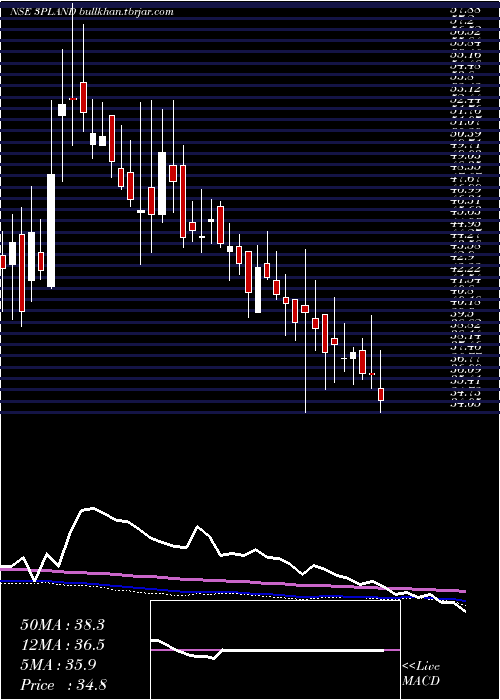The height and width of the screenshot is (700, 500).
Task: Click the 50MA : 38.3 value
Action: 62,625
